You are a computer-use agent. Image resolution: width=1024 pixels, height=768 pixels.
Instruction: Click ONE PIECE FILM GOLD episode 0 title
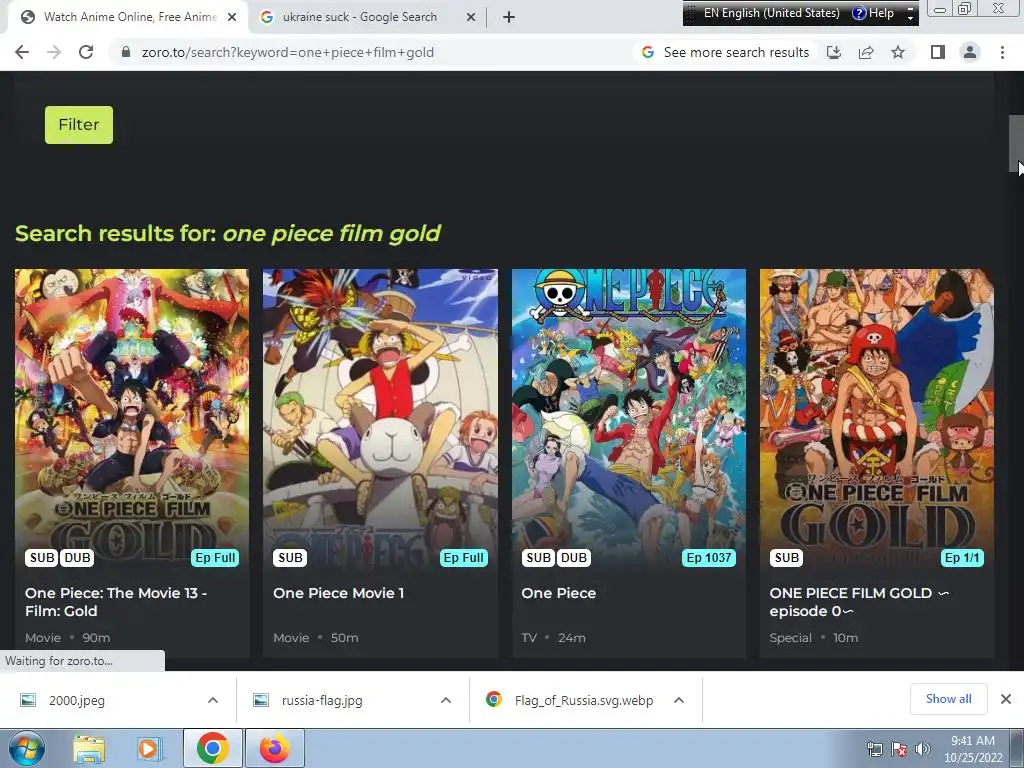pos(859,602)
